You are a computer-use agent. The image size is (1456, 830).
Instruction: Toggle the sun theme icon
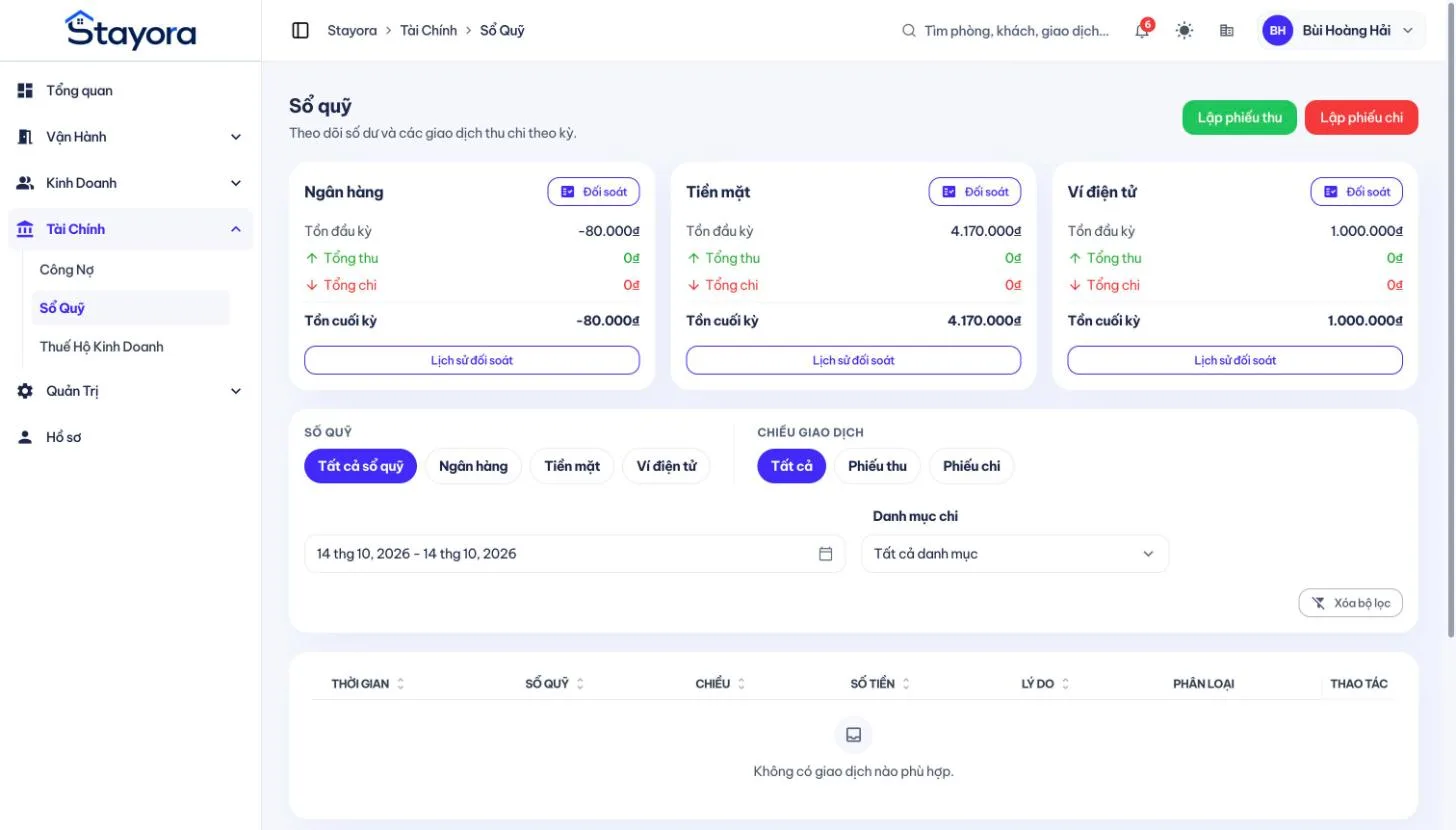click(x=1184, y=31)
